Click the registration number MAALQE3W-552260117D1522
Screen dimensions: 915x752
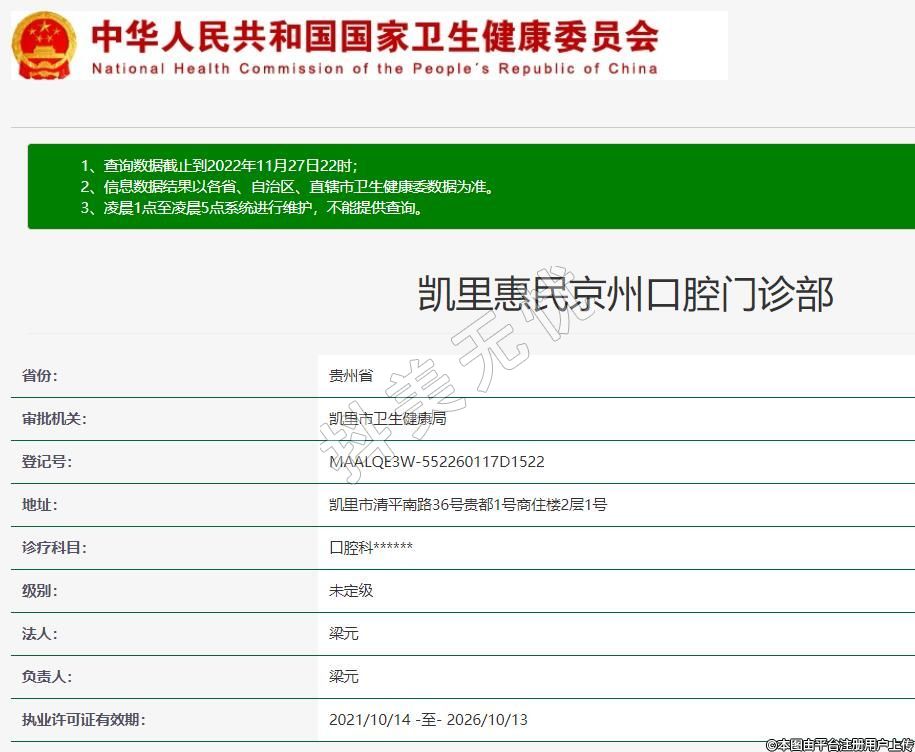[x=436, y=462]
